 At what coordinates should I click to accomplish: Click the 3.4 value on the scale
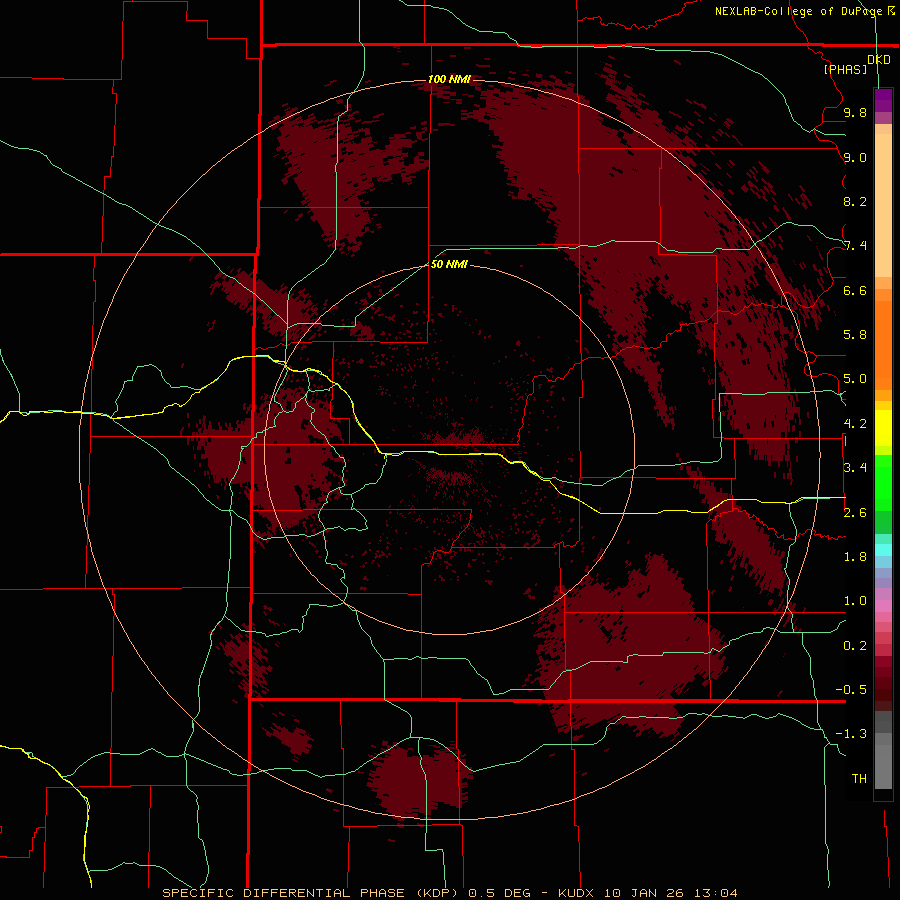[x=855, y=468]
